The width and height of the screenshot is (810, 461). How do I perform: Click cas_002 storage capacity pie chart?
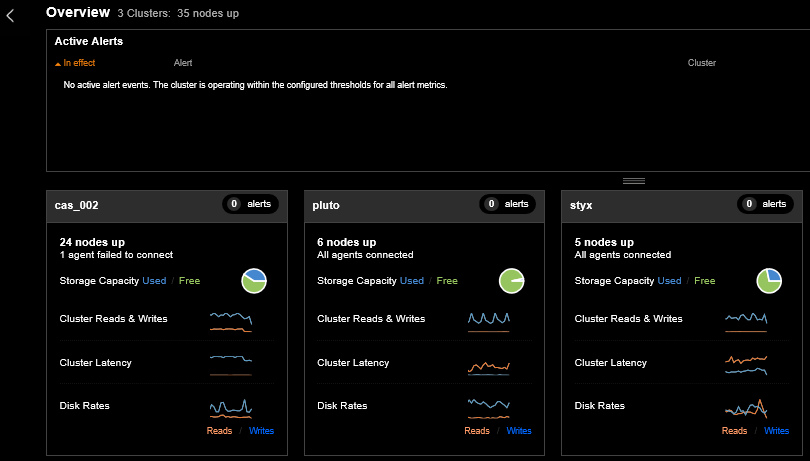point(254,281)
